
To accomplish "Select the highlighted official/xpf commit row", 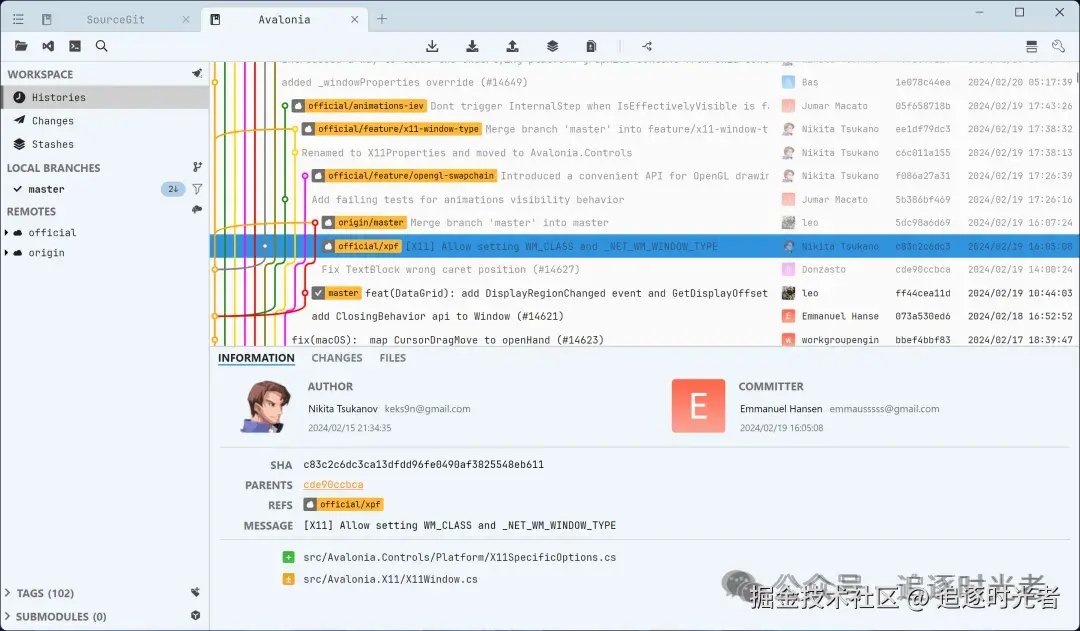I will (645, 247).
